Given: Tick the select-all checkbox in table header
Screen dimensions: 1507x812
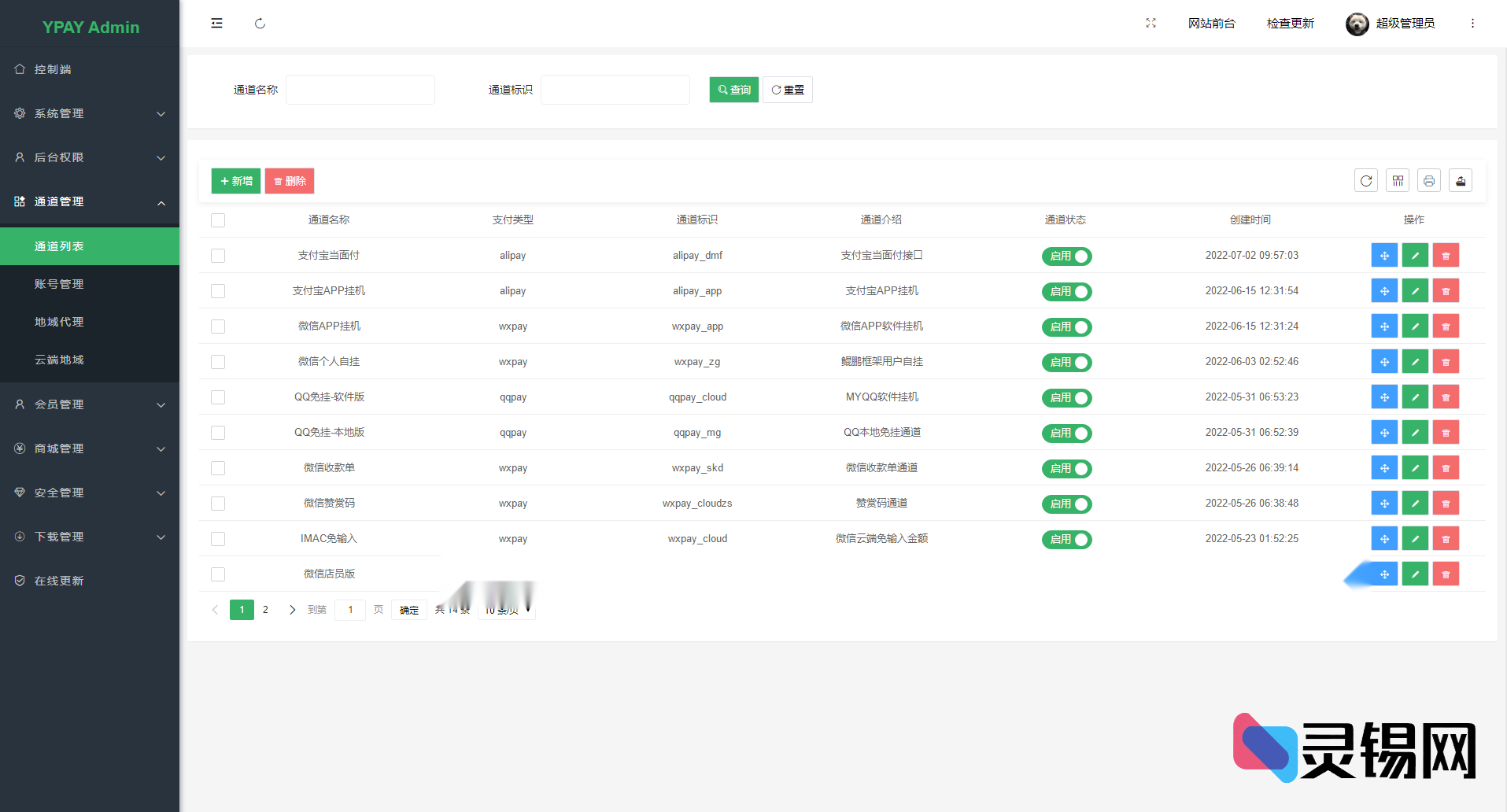Looking at the screenshot, I should (x=218, y=220).
